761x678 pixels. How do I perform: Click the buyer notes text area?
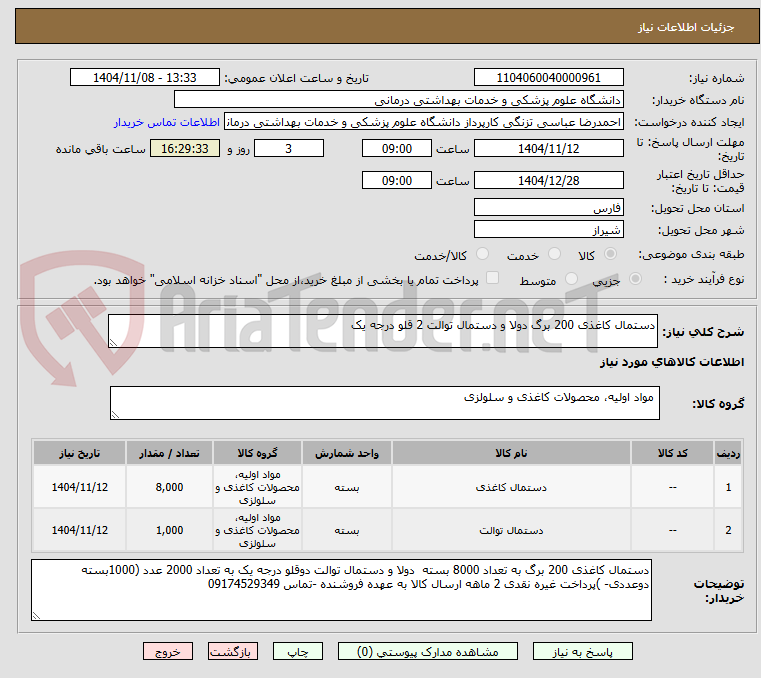(x=341, y=590)
